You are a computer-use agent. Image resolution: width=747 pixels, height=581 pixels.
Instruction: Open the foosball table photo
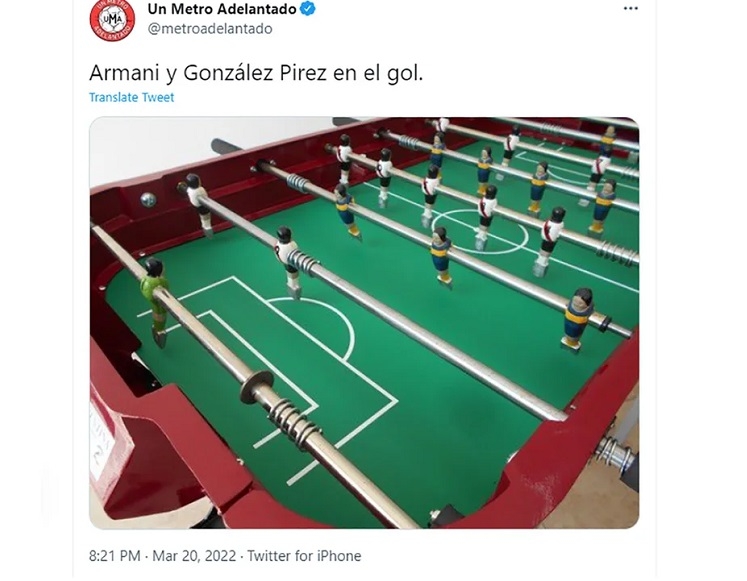click(x=364, y=322)
